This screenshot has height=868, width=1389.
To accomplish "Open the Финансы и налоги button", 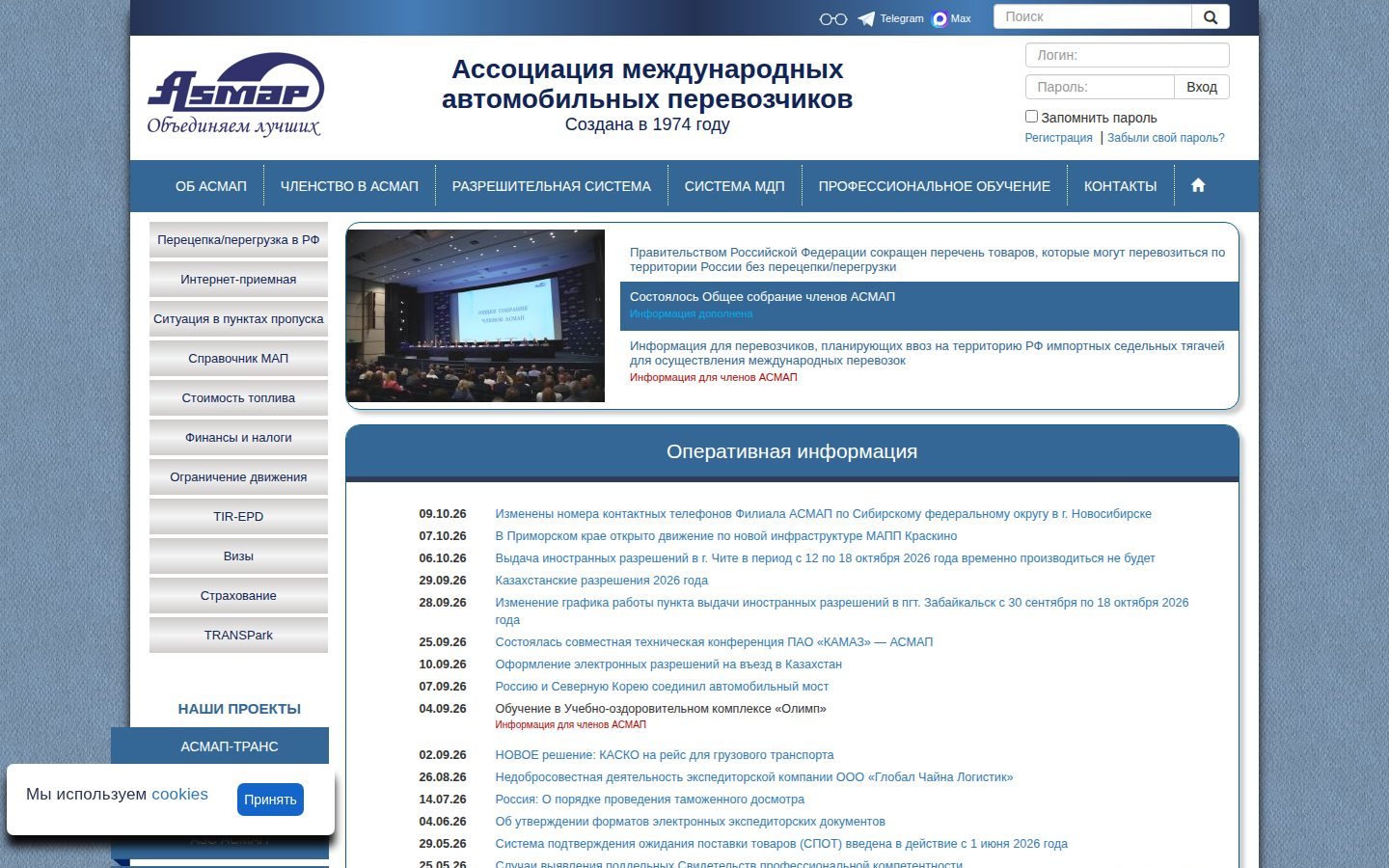I will tap(238, 438).
